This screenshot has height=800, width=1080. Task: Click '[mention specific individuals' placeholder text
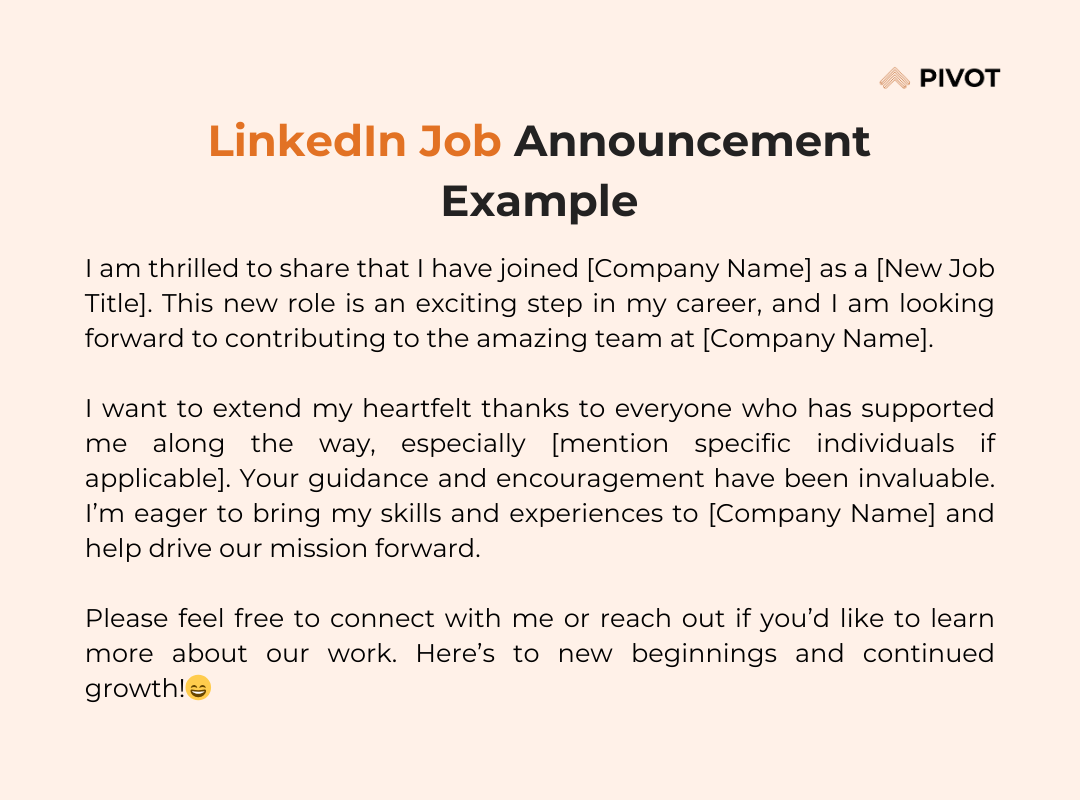click(x=753, y=443)
